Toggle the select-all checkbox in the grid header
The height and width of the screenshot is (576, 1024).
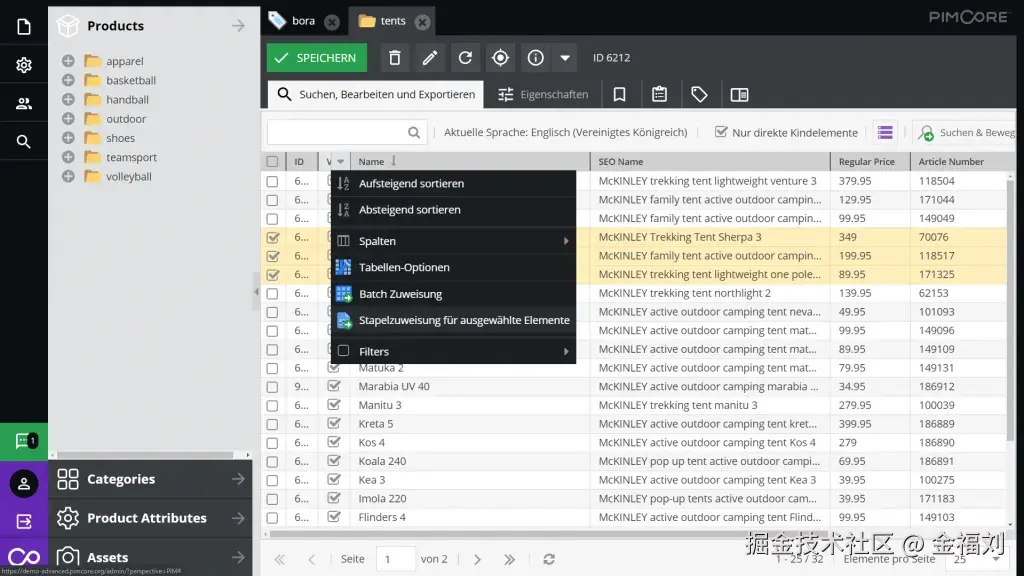point(272,161)
